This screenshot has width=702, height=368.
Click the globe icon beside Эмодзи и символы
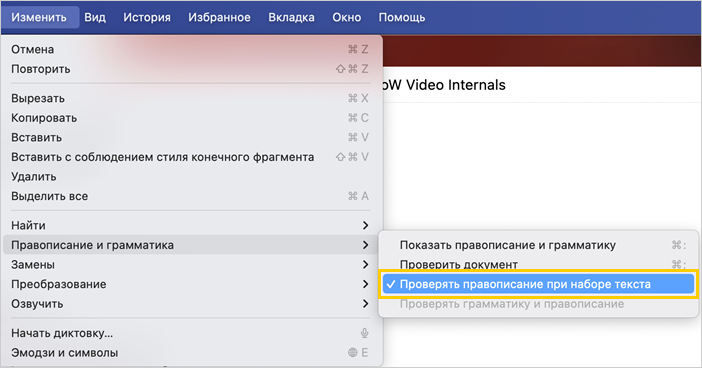pos(353,353)
